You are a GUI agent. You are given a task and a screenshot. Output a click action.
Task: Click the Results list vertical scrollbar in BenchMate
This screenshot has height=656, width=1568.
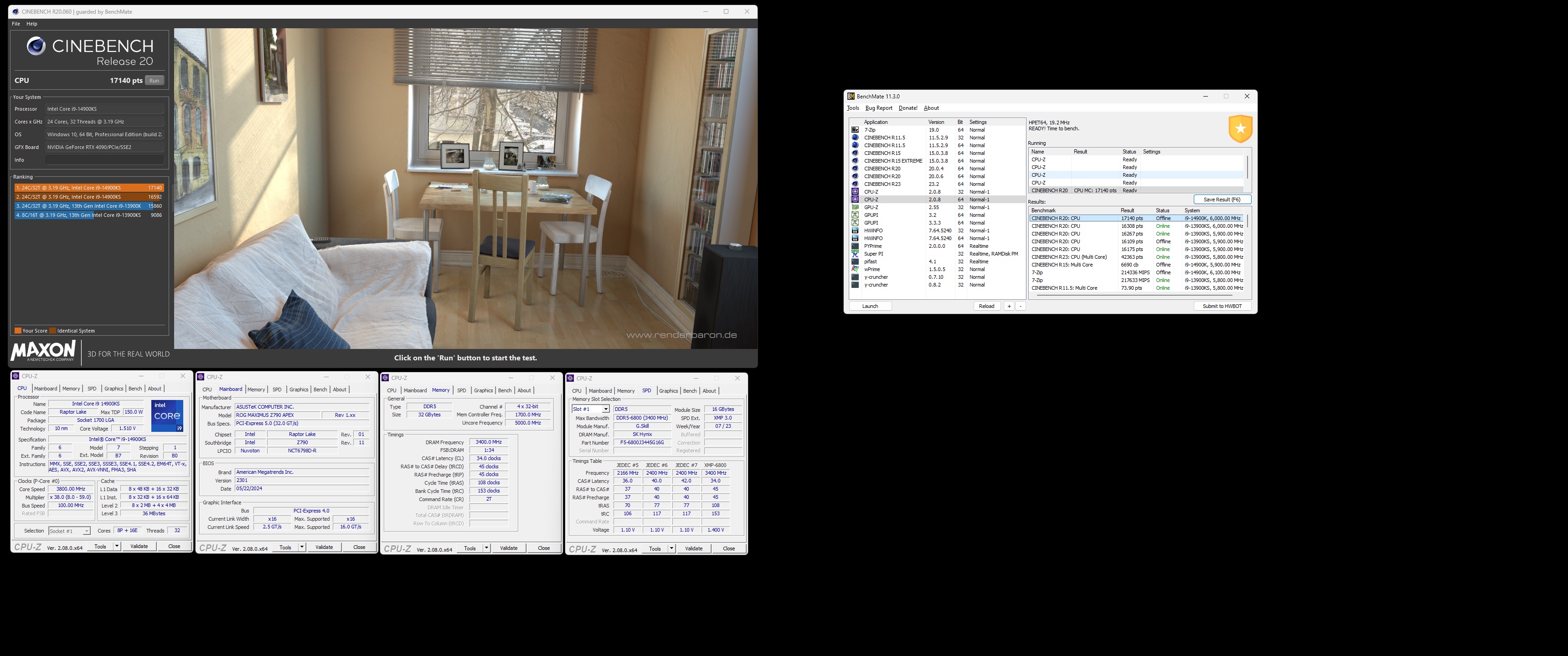pos(1247,220)
